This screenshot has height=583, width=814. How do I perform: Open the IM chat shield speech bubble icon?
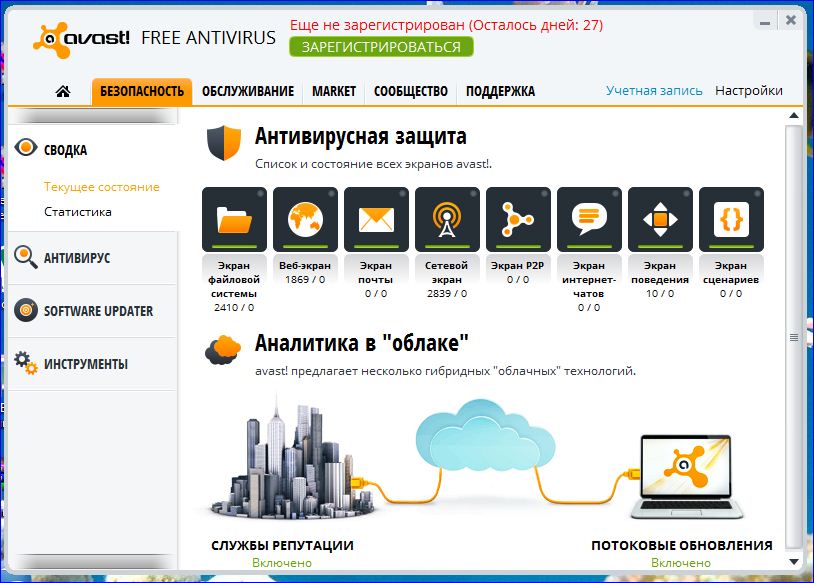(589, 219)
